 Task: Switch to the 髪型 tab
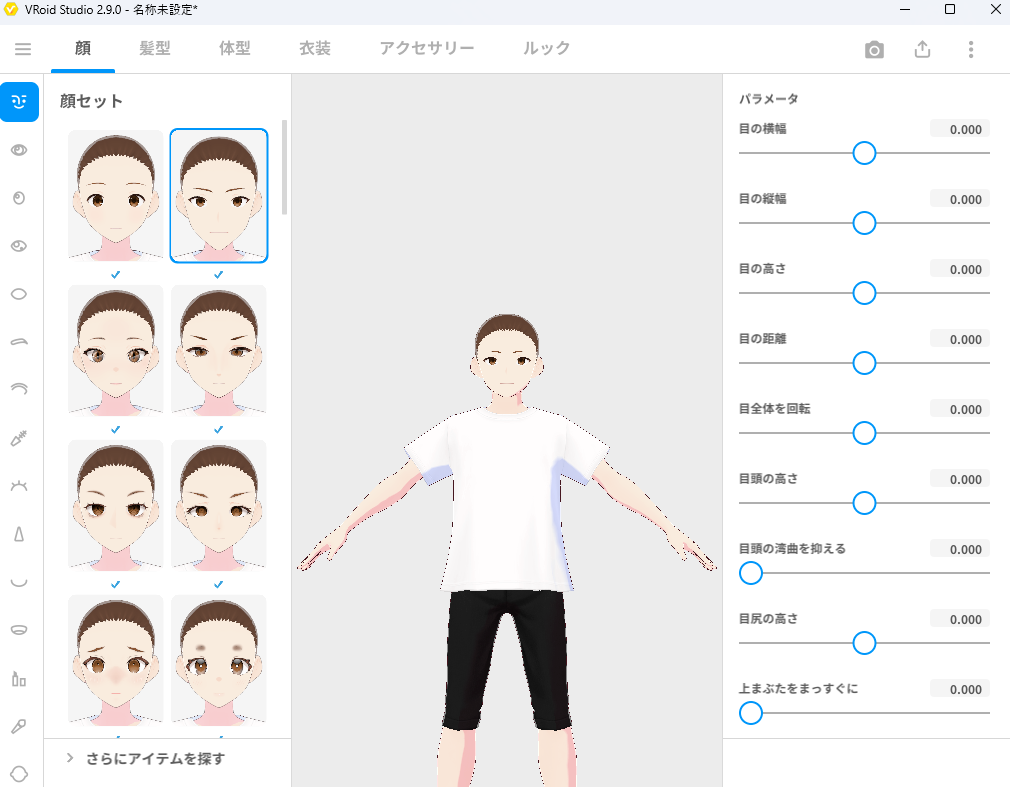coord(155,48)
